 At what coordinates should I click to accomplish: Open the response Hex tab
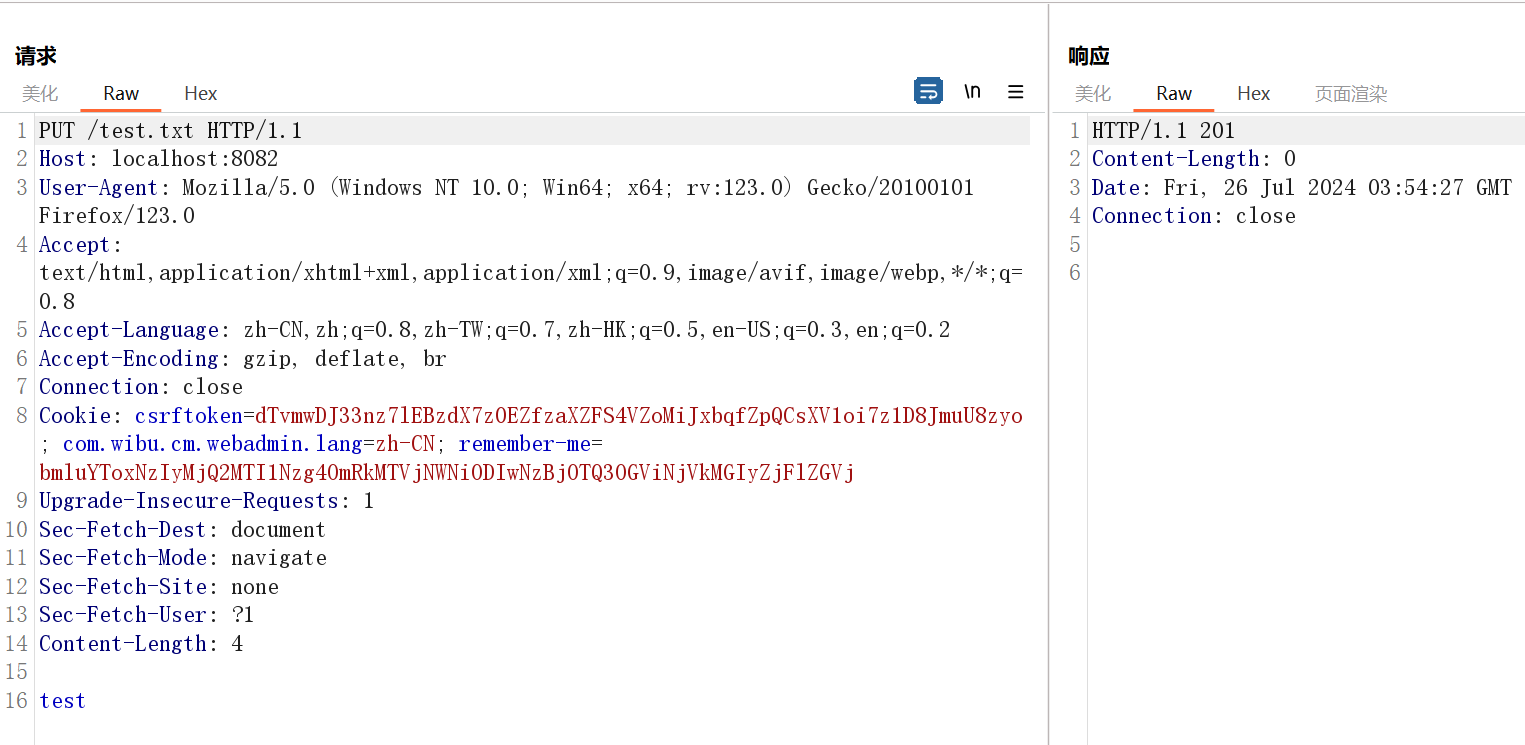point(1254,93)
